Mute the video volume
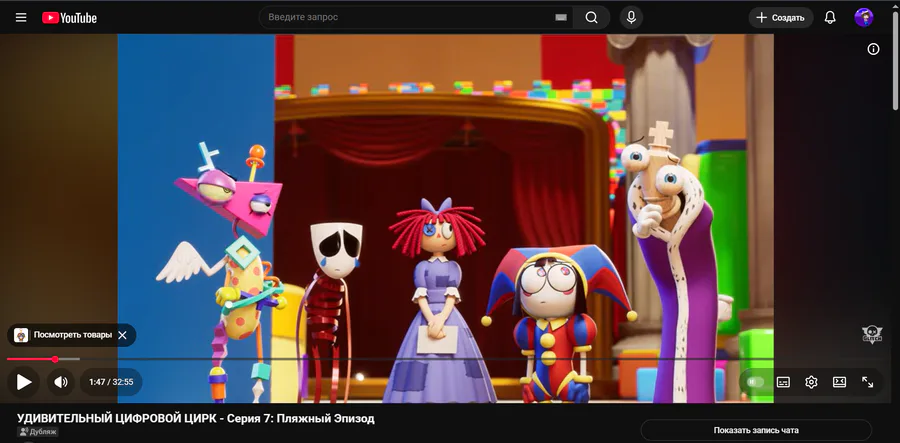 click(x=61, y=382)
